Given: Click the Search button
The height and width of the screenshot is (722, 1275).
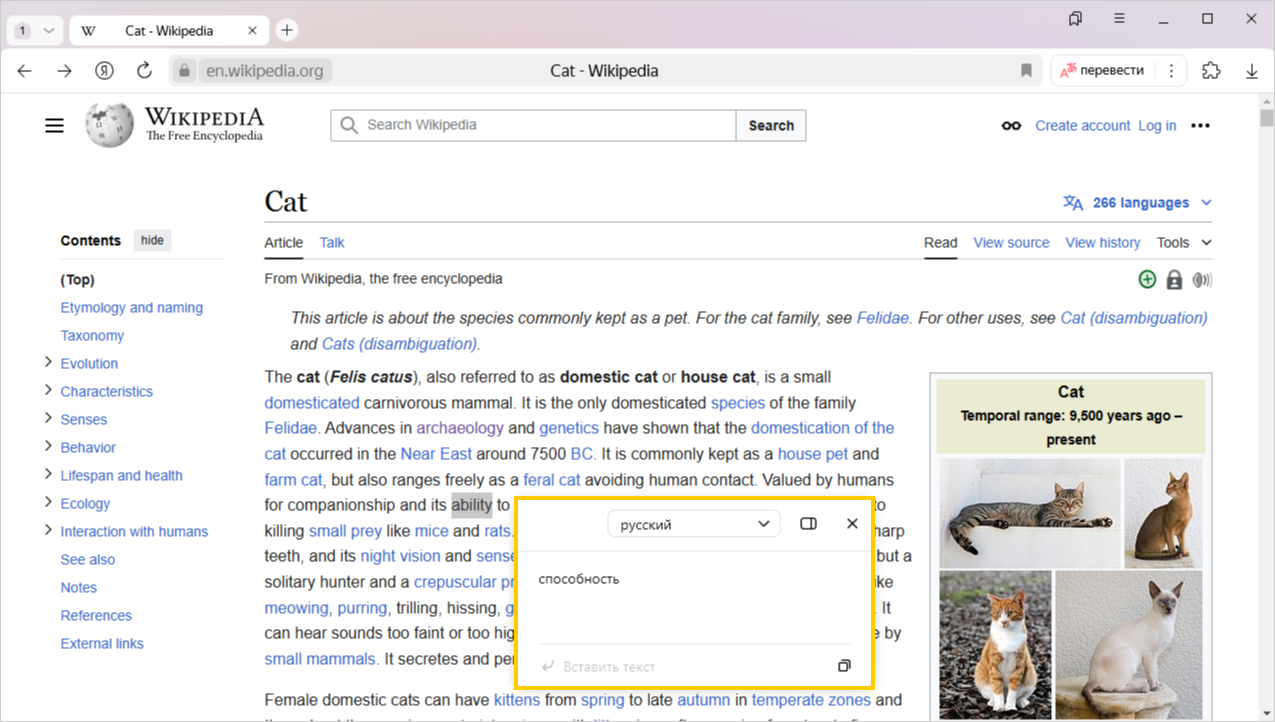Looking at the screenshot, I should pos(771,126).
